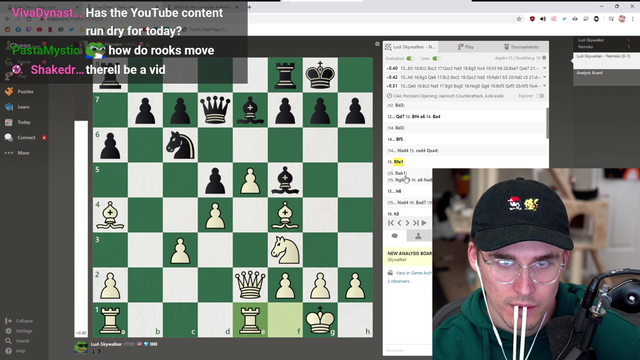
Task: Click the Ponziani Opening name link
Action: pos(448,96)
